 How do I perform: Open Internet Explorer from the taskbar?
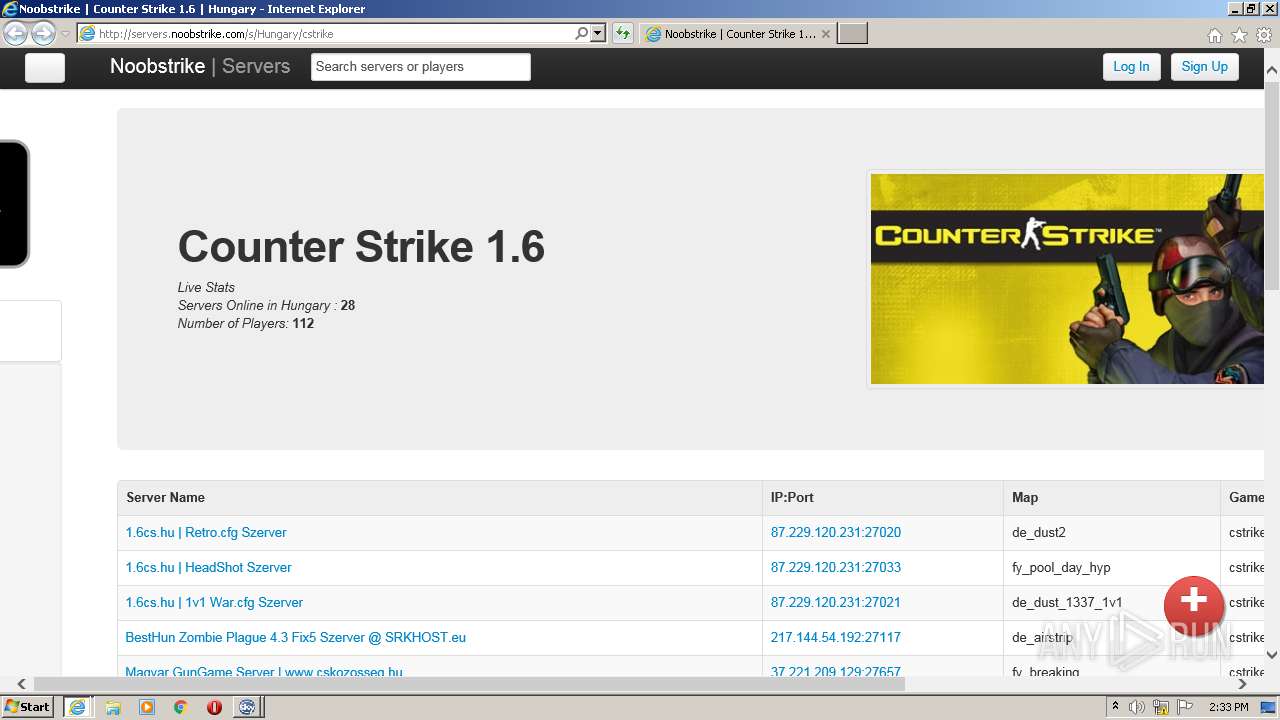(77, 707)
